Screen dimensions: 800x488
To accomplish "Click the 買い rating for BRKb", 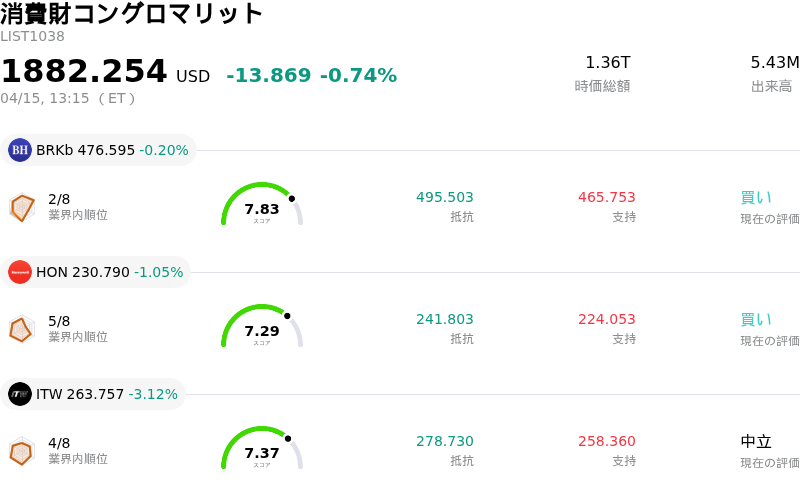I will [756, 198].
